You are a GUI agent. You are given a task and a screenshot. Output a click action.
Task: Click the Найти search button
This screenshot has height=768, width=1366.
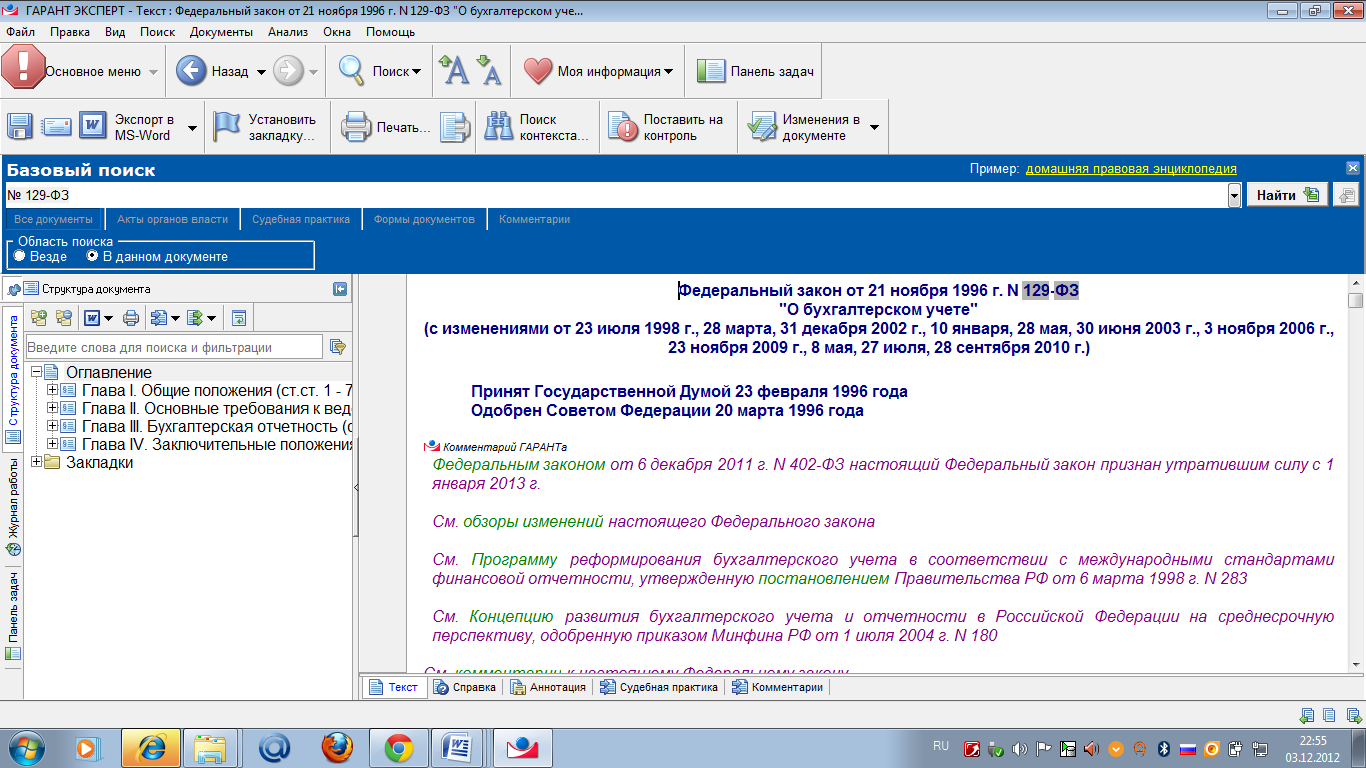tap(1287, 195)
